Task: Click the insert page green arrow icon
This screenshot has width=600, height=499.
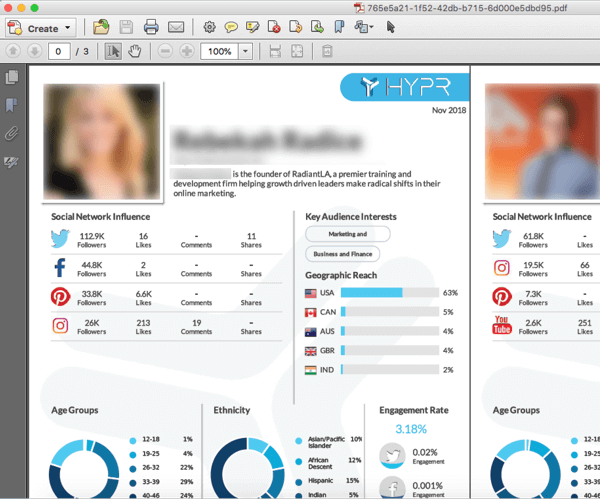Action: 317,27
